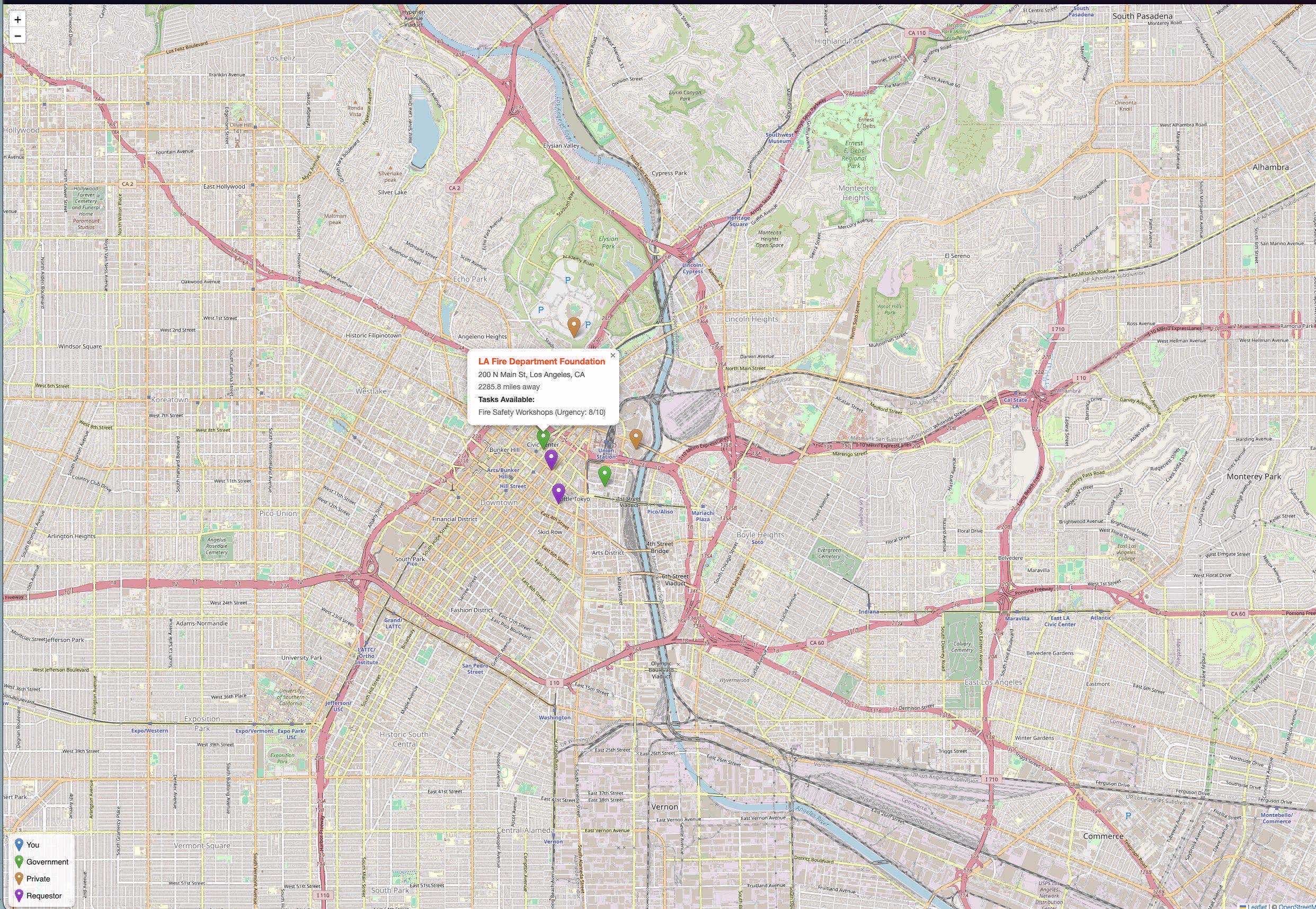
Task: Click the 2285.8 miles away distance text
Action: pyautogui.click(x=509, y=387)
